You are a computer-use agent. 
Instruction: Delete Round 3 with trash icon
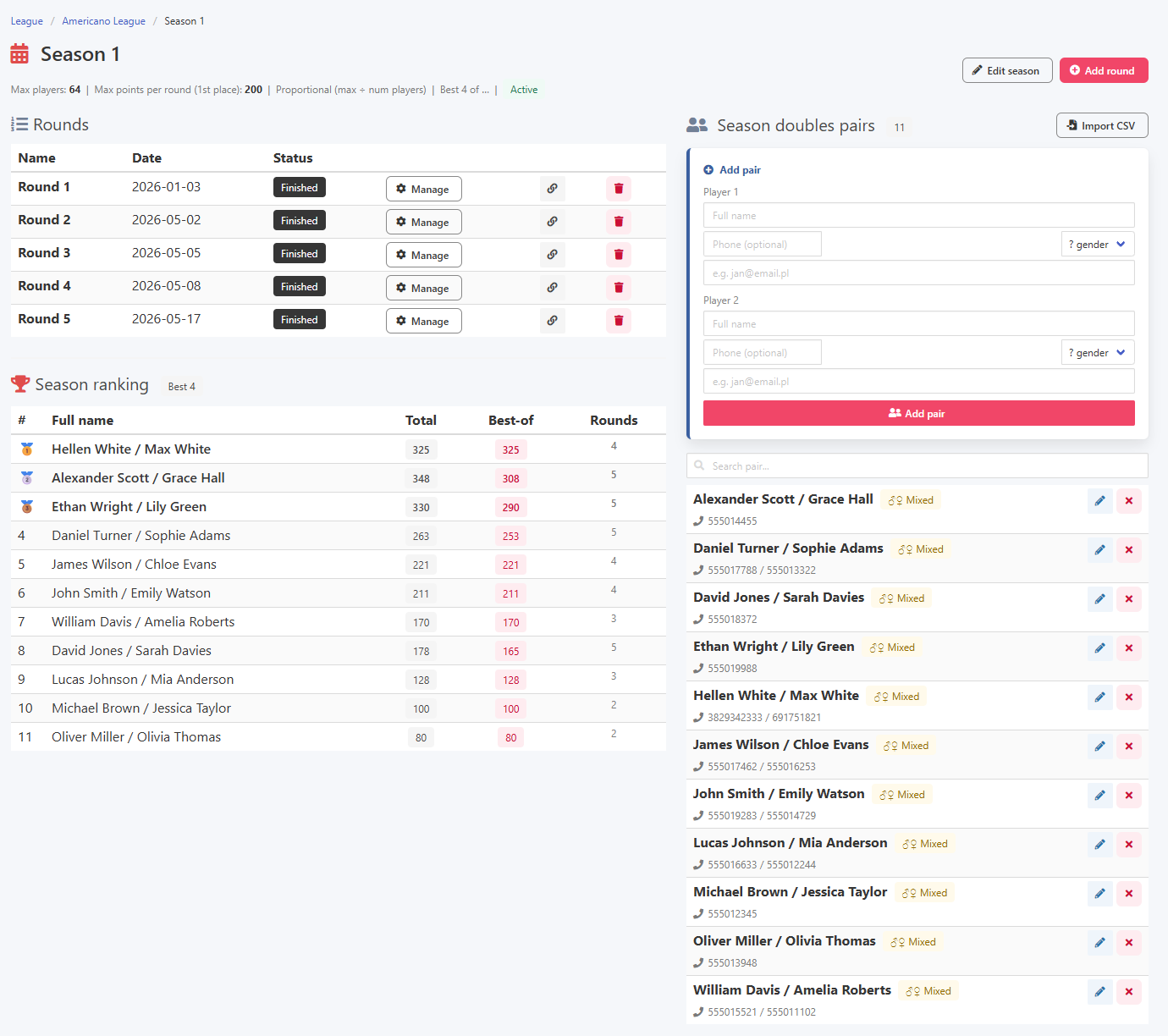619,255
